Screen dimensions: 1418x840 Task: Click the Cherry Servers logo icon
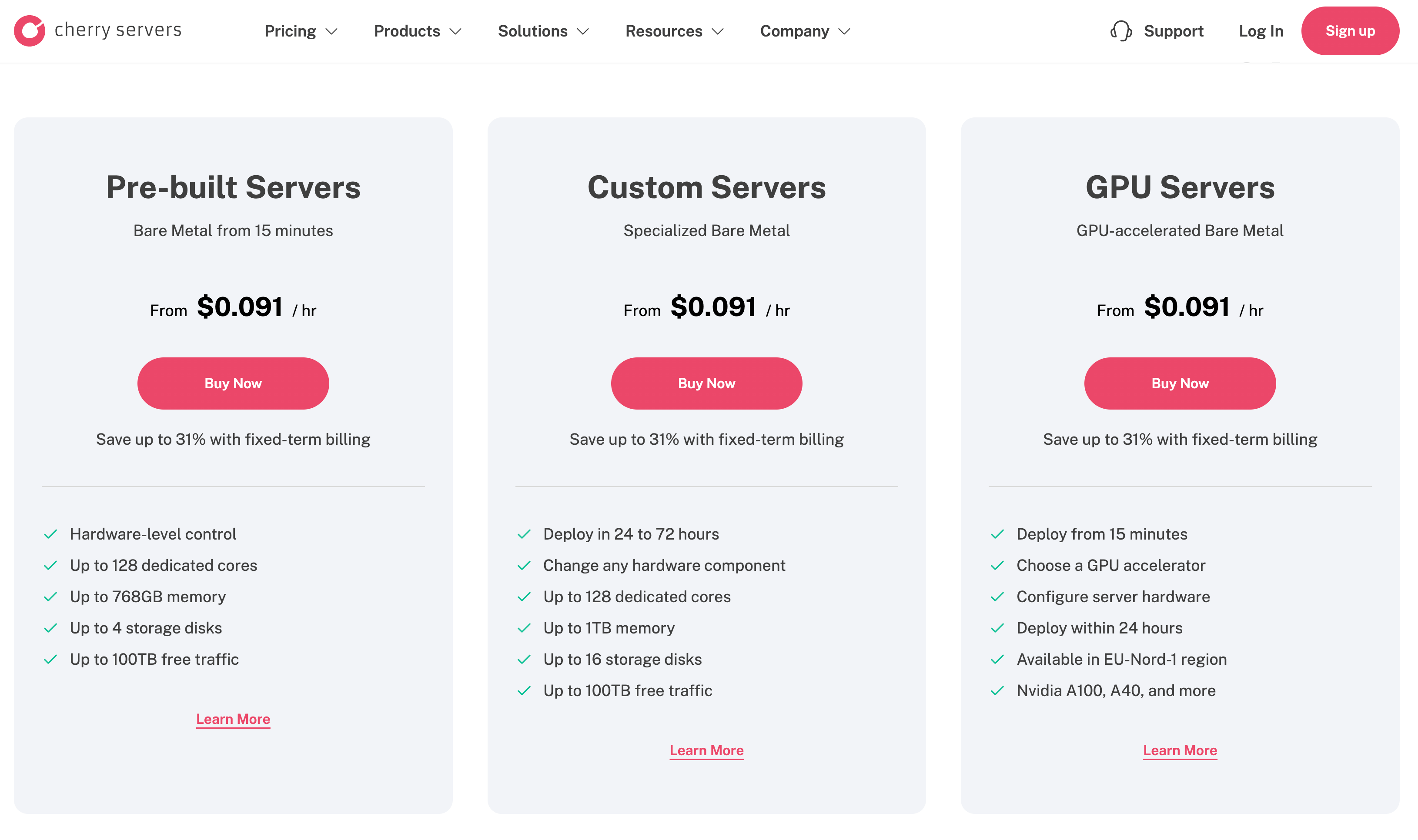[30, 30]
